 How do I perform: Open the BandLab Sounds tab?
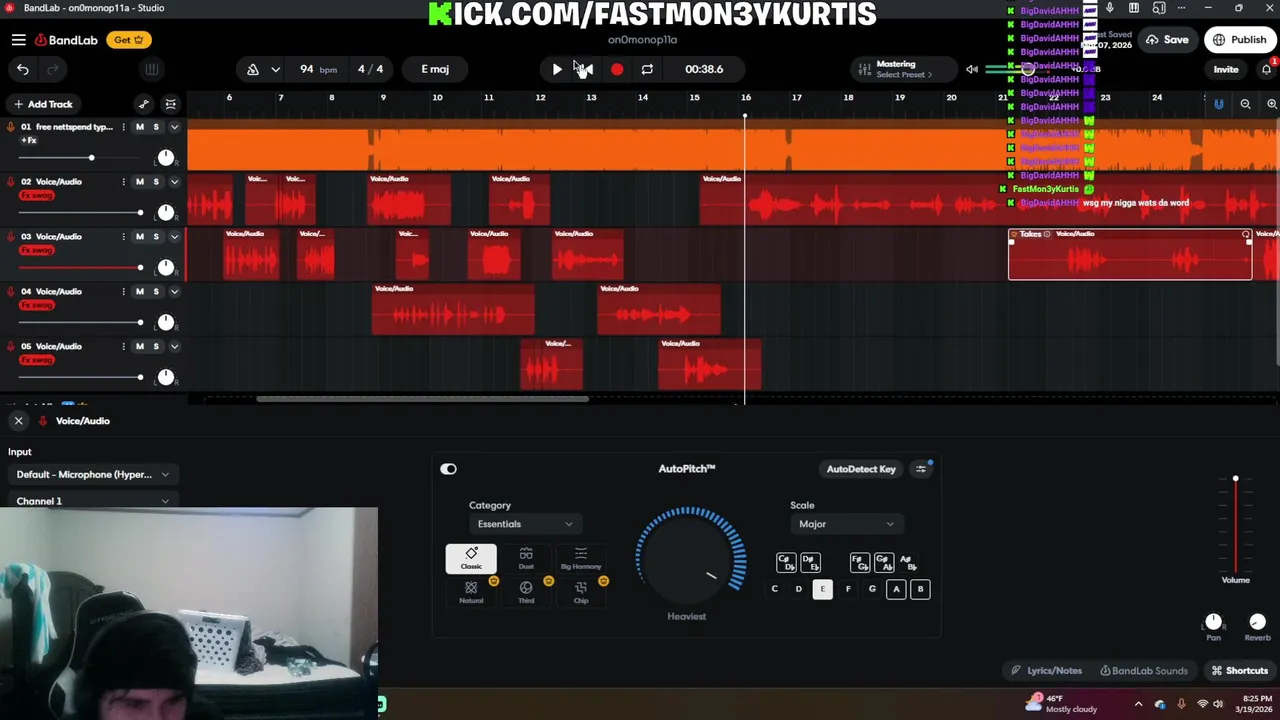tap(1143, 671)
